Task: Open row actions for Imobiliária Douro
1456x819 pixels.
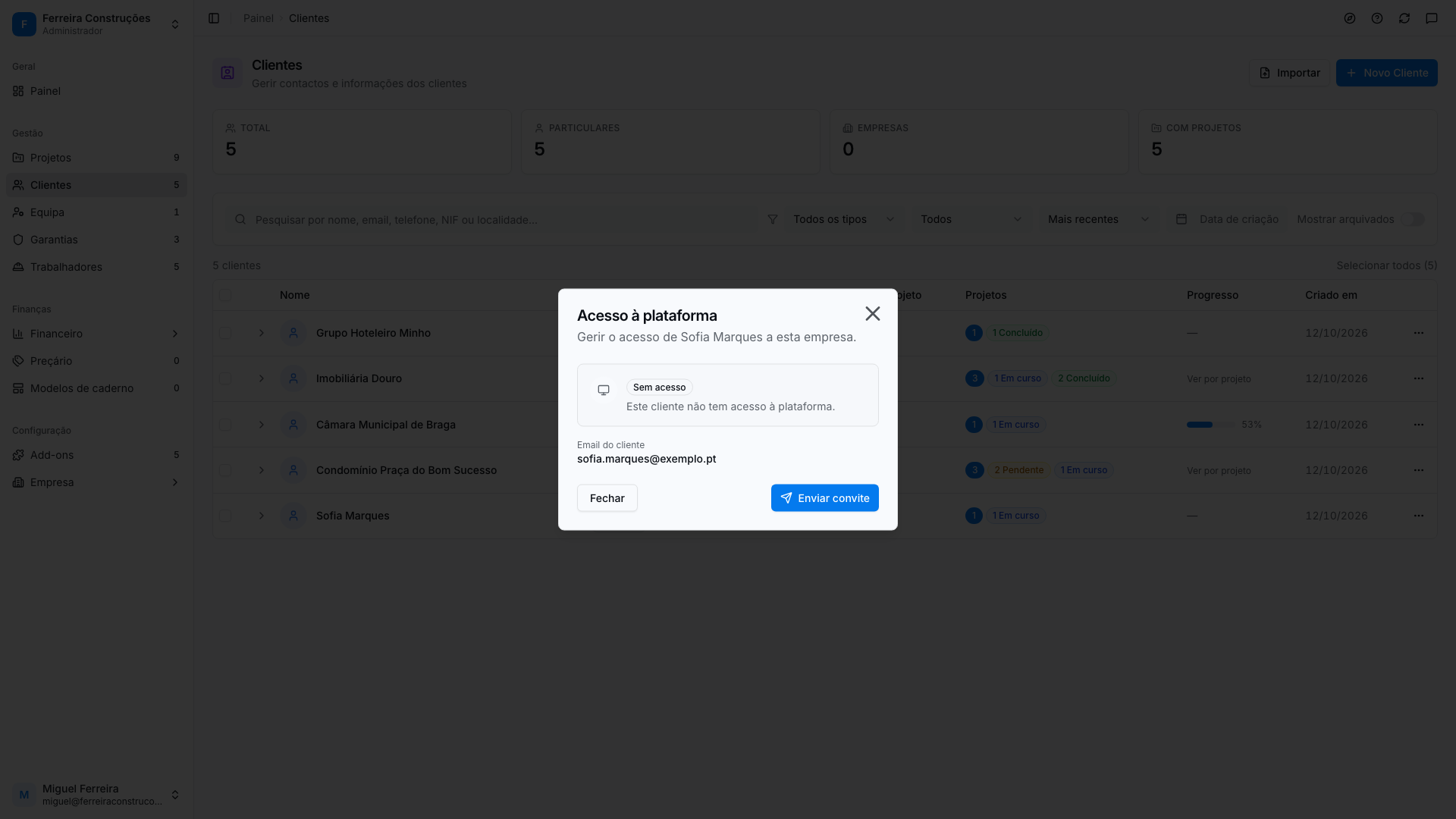Action: tap(1418, 378)
